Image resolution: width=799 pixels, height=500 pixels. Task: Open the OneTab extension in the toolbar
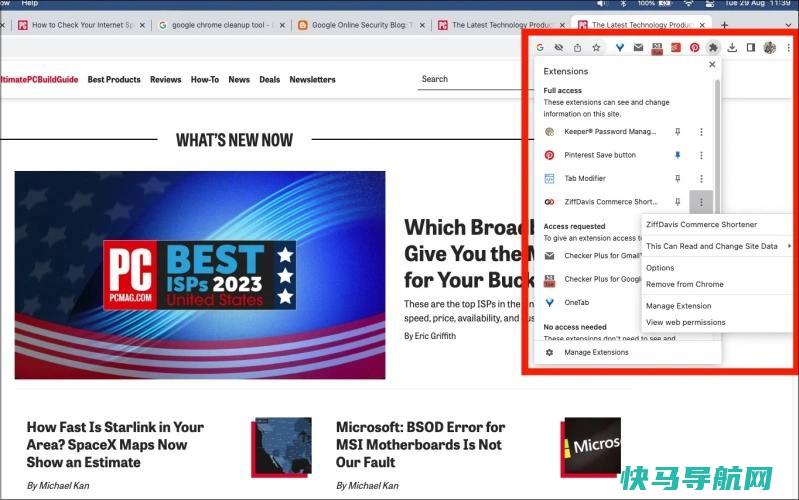click(620, 47)
